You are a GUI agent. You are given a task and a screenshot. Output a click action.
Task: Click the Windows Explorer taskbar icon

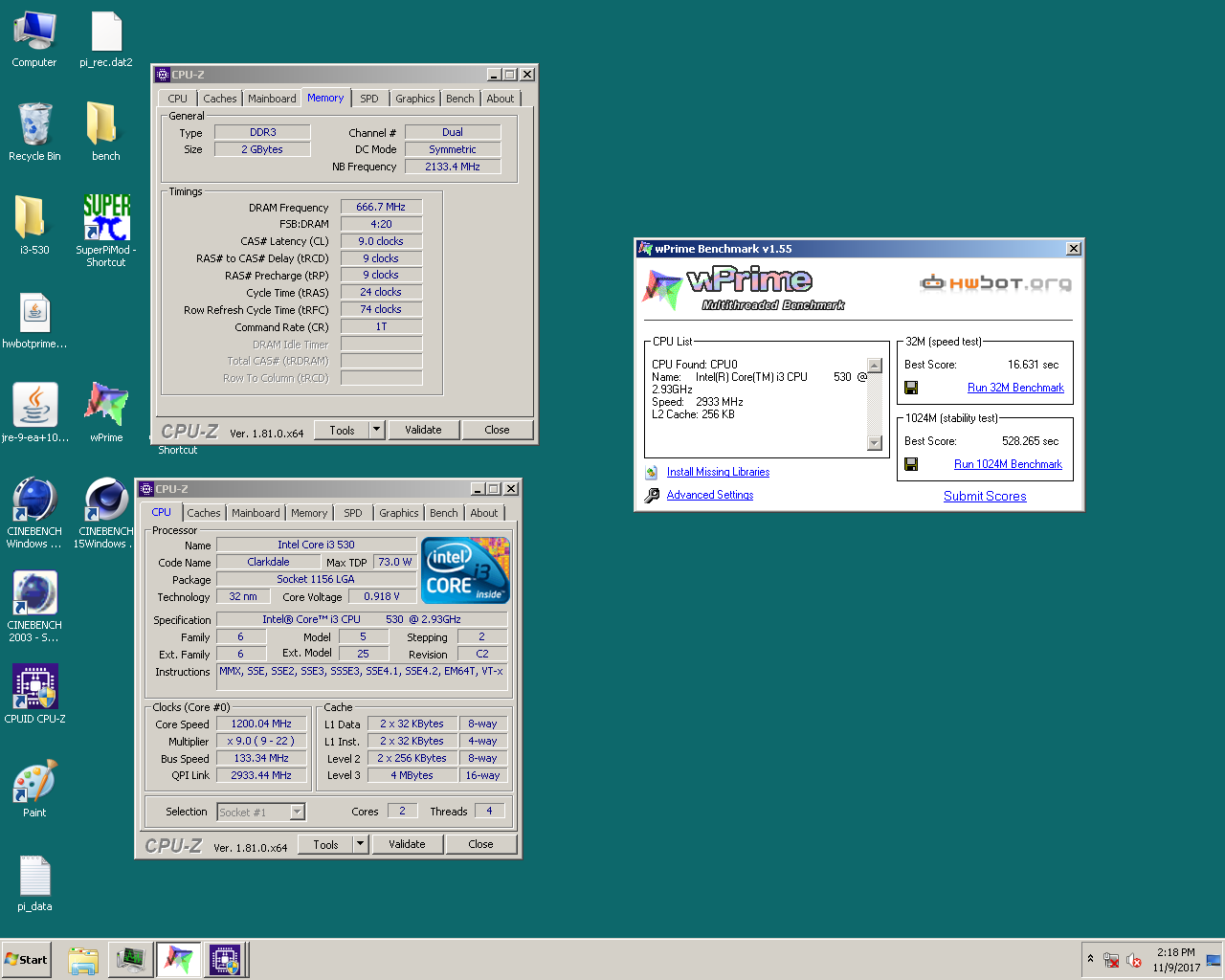[x=83, y=960]
